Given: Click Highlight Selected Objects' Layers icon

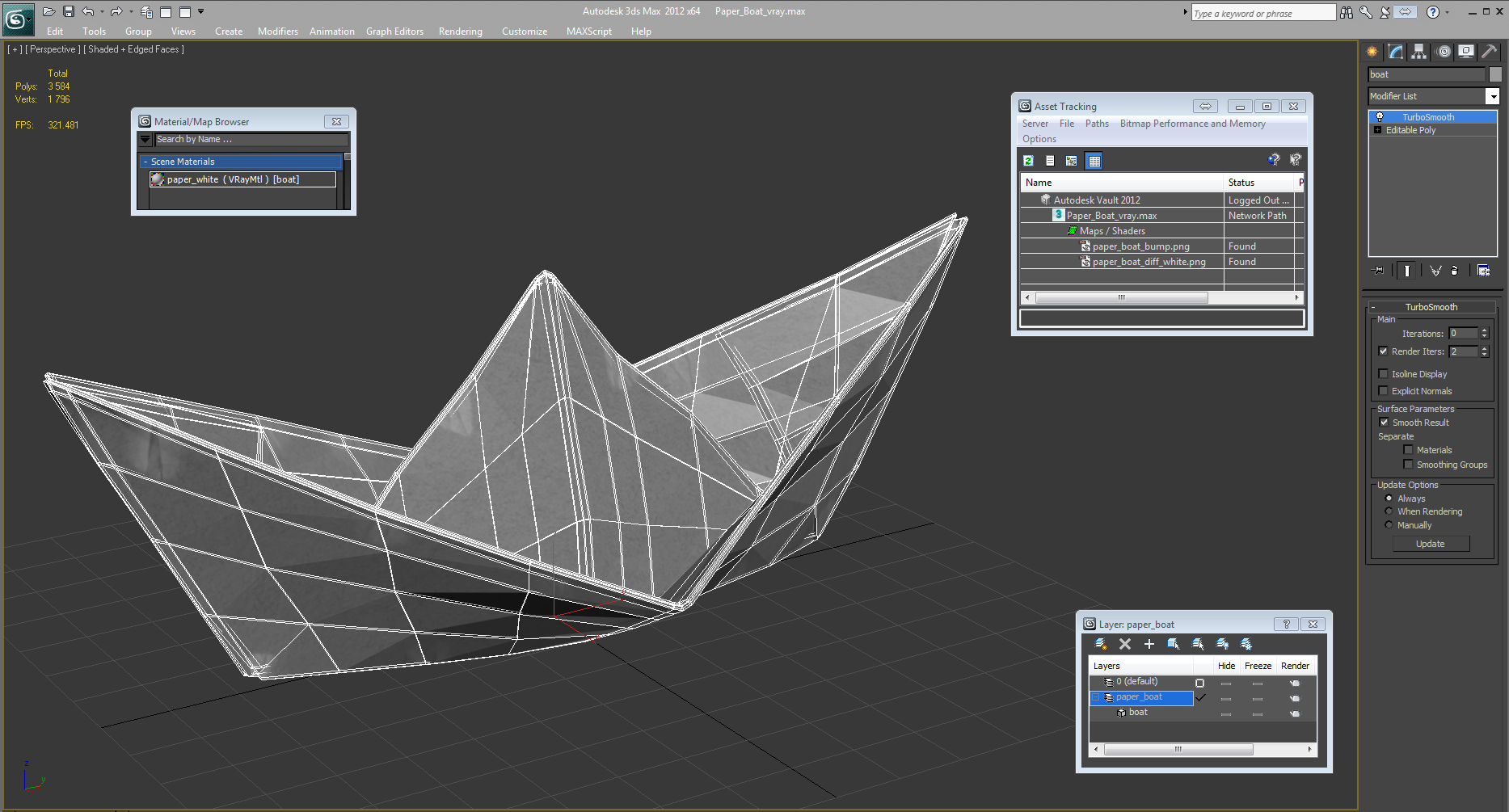Looking at the screenshot, I should 1198,644.
